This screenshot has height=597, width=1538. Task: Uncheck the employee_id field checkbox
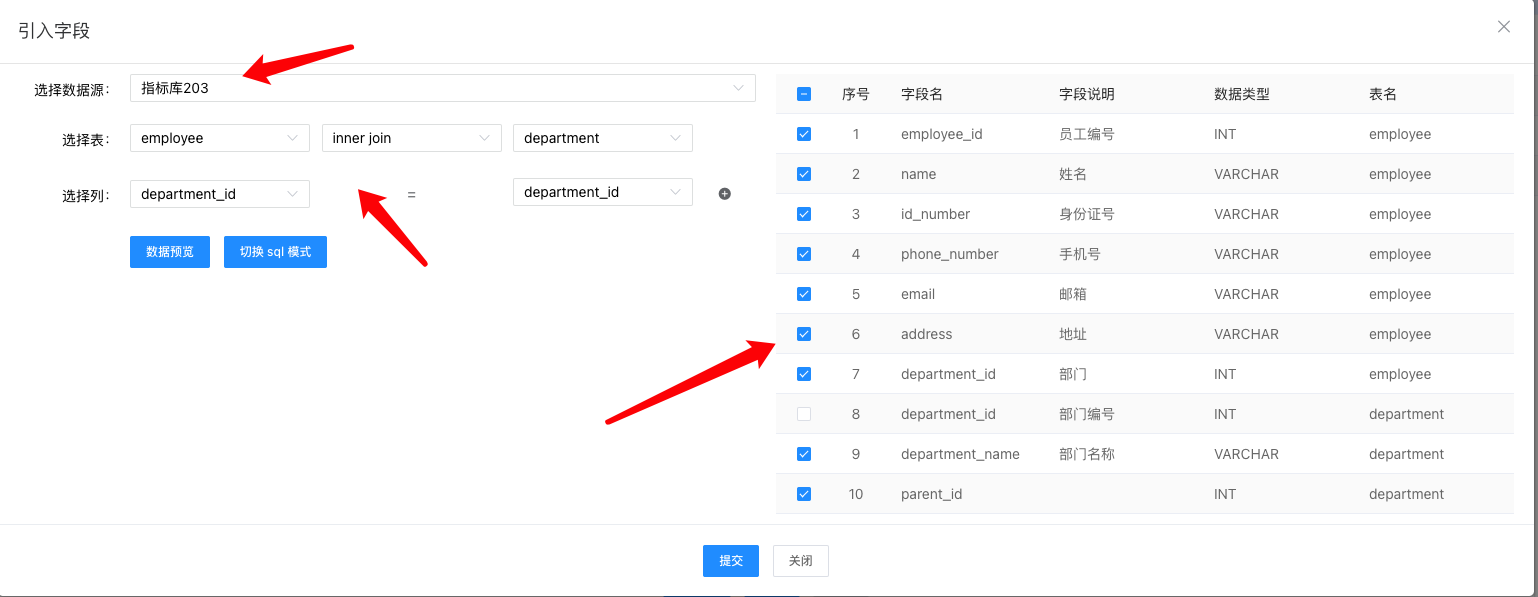(x=804, y=134)
